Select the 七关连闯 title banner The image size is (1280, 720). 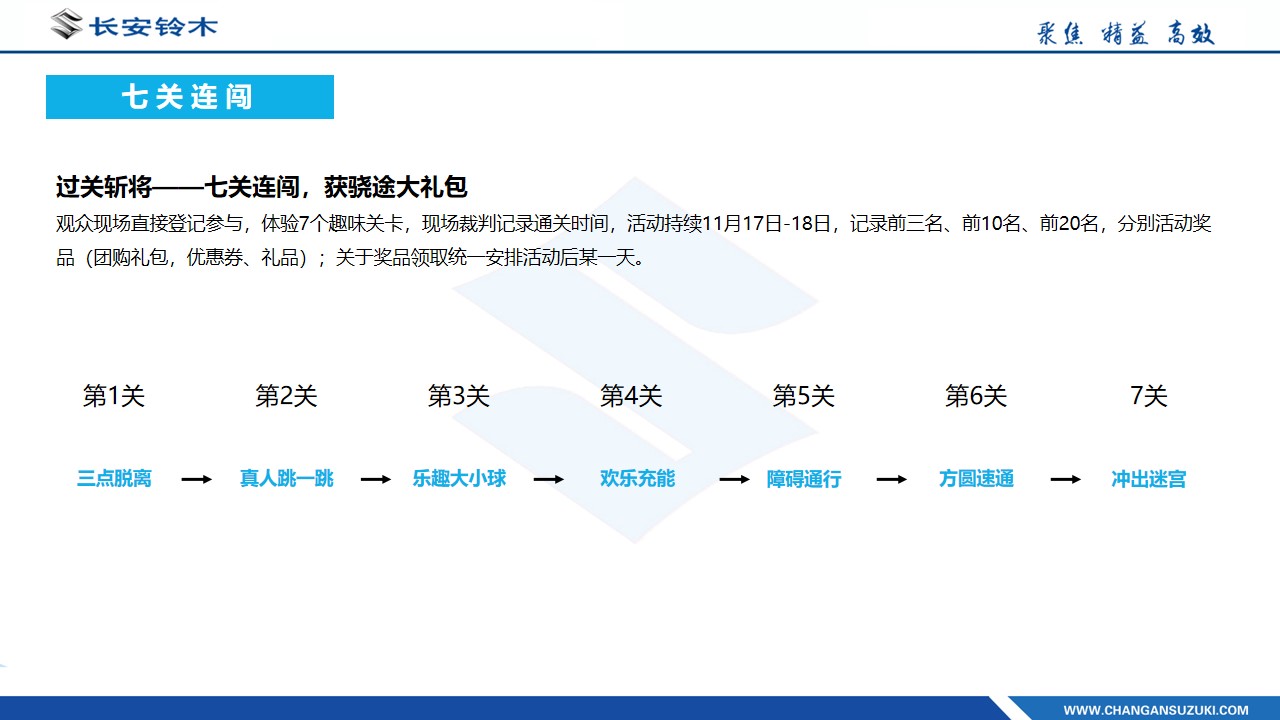click(x=190, y=97)
